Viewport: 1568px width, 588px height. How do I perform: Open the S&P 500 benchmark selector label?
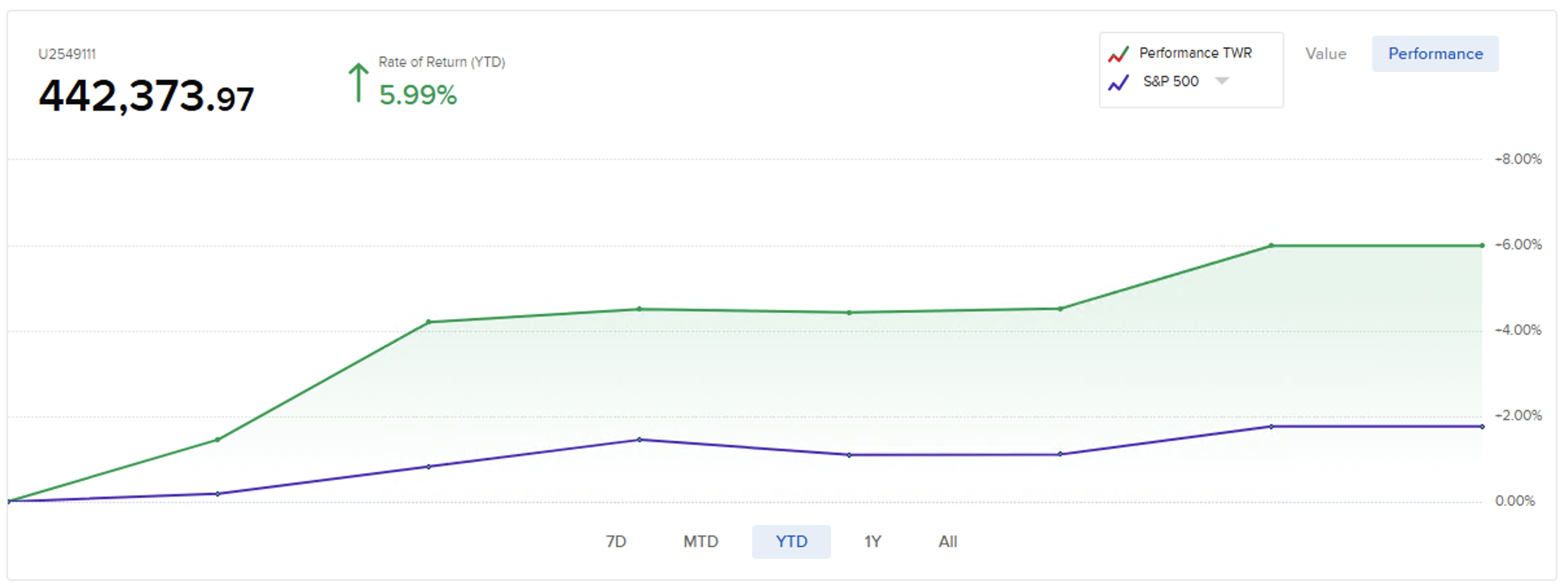coord(1170,82)
